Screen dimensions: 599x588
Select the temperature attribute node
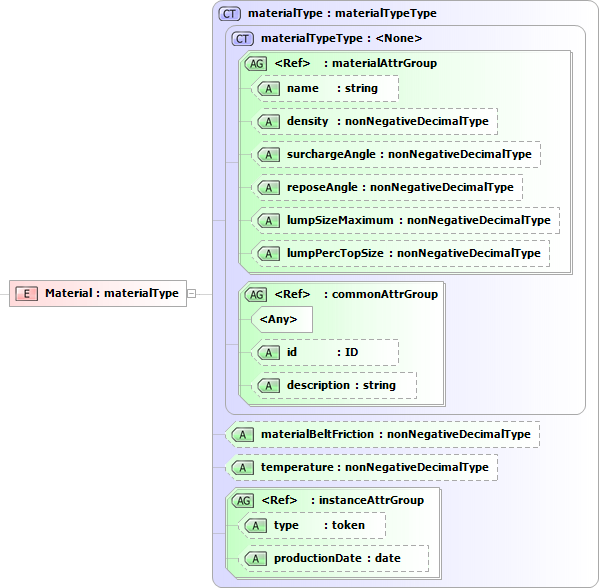361,467
